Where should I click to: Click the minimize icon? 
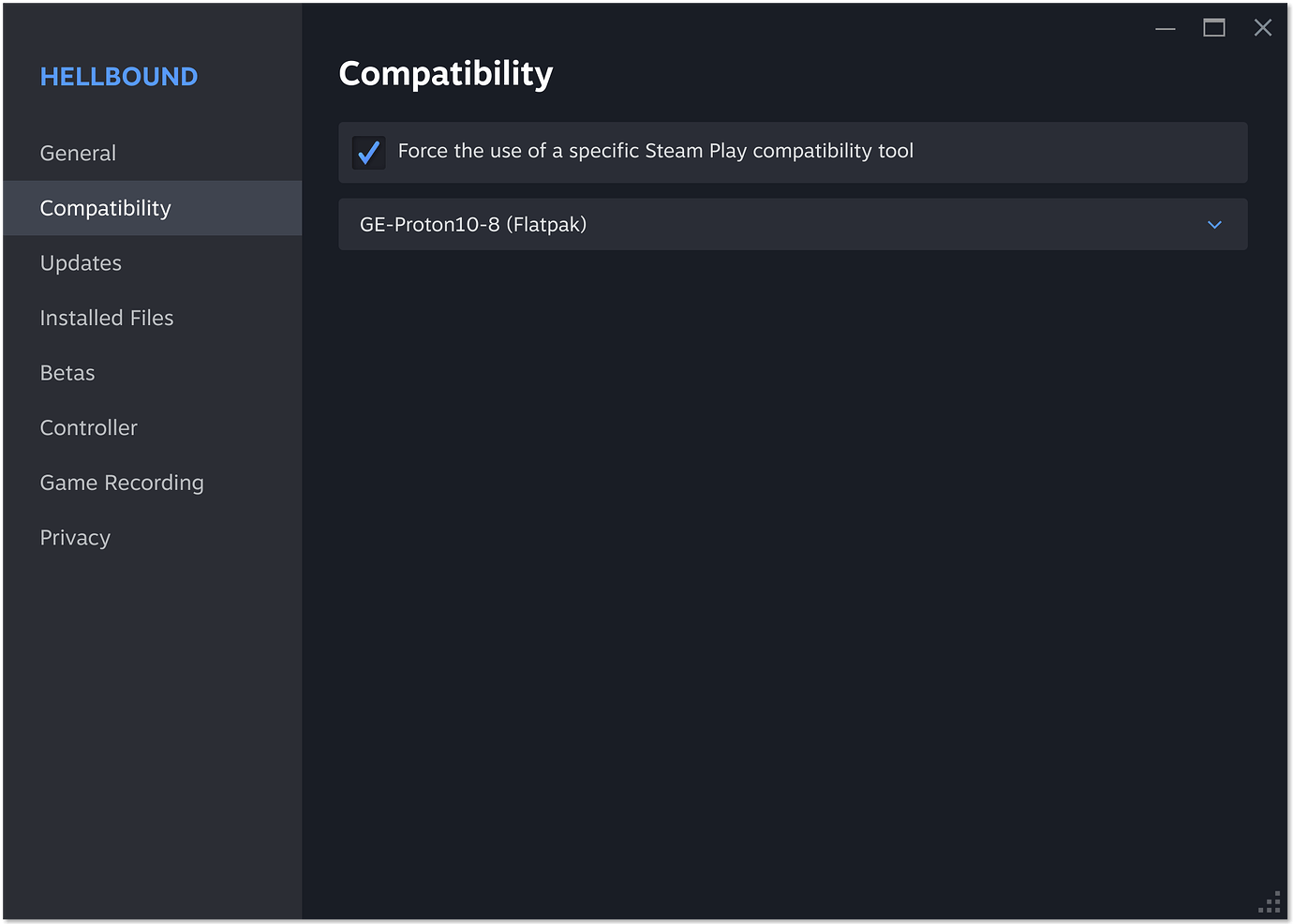pyautogui.click(x=1165, y=28)
